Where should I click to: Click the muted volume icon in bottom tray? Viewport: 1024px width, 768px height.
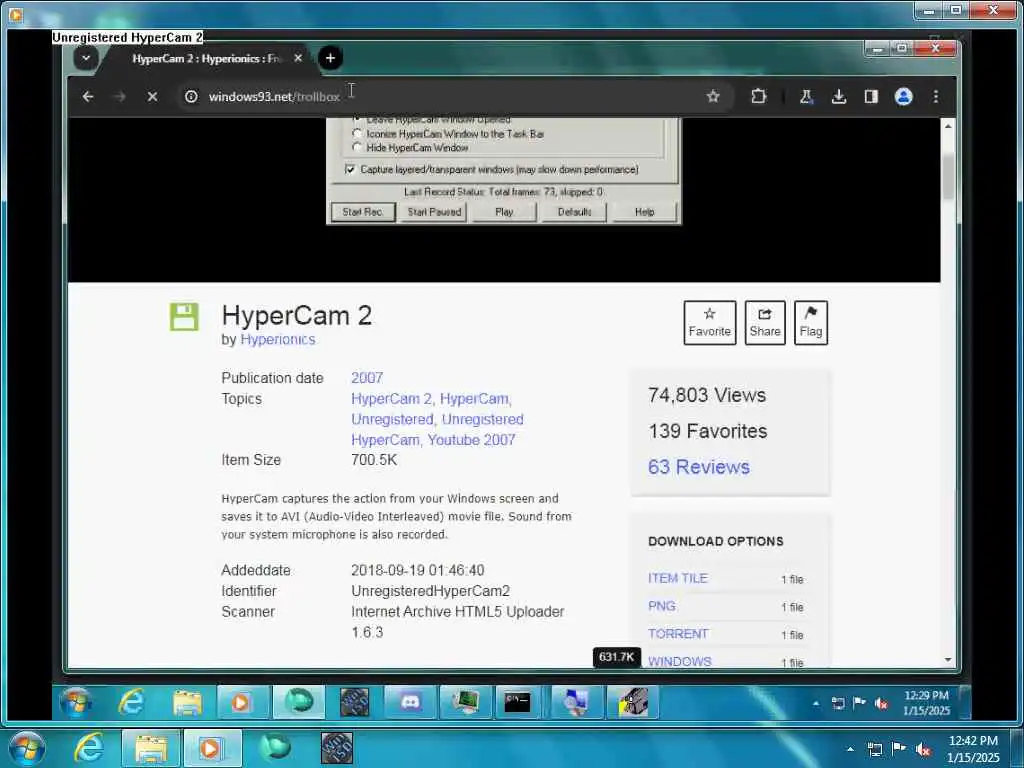[x=923, y=749]
